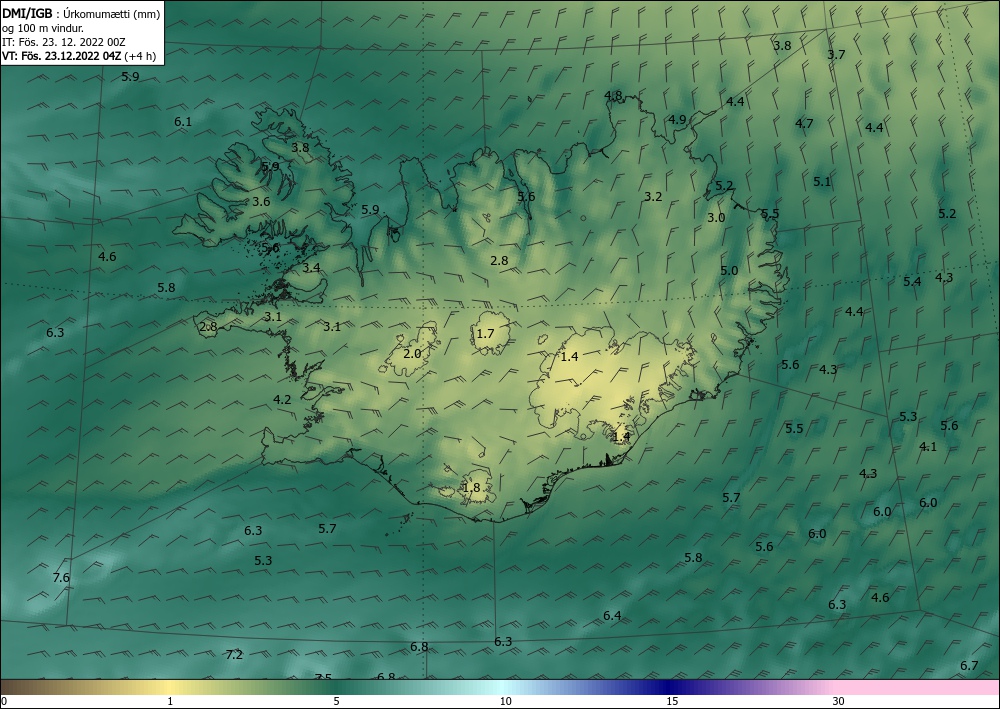Click the 3.2 value on the map

tap(653, 196)
